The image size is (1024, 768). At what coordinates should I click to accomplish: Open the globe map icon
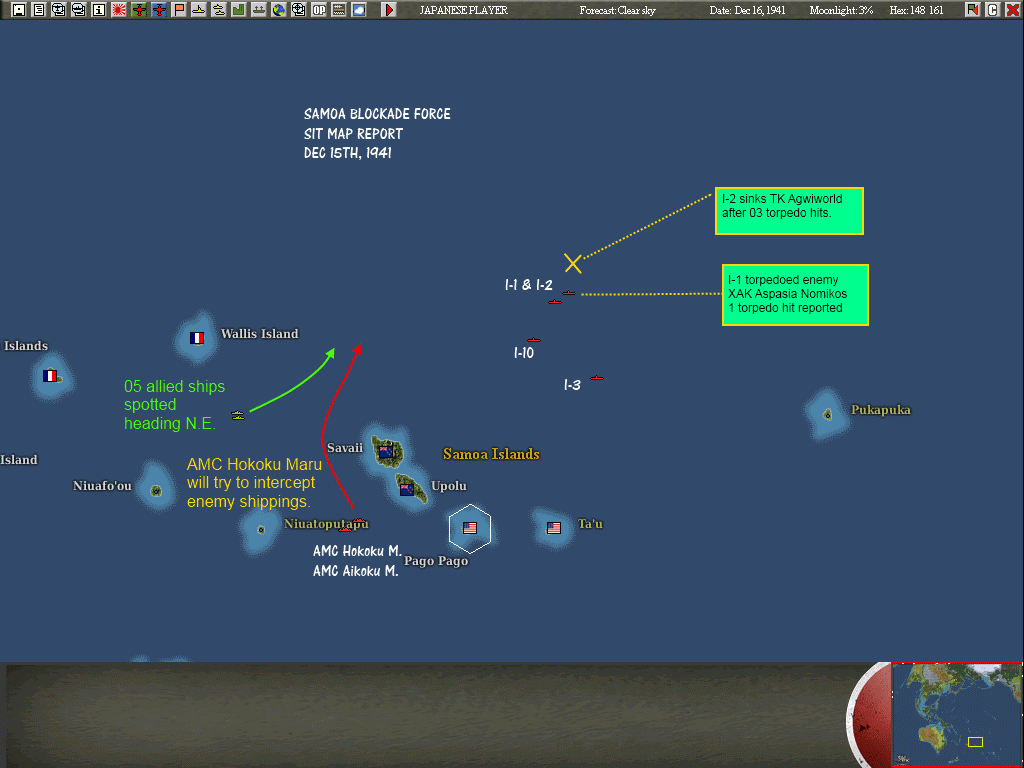(279, 10)
